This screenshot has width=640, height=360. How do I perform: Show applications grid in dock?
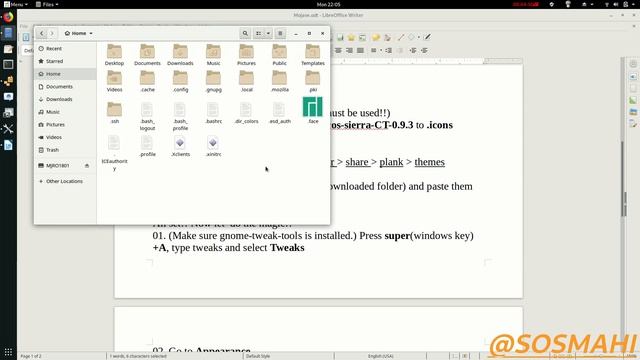point(8,352)
